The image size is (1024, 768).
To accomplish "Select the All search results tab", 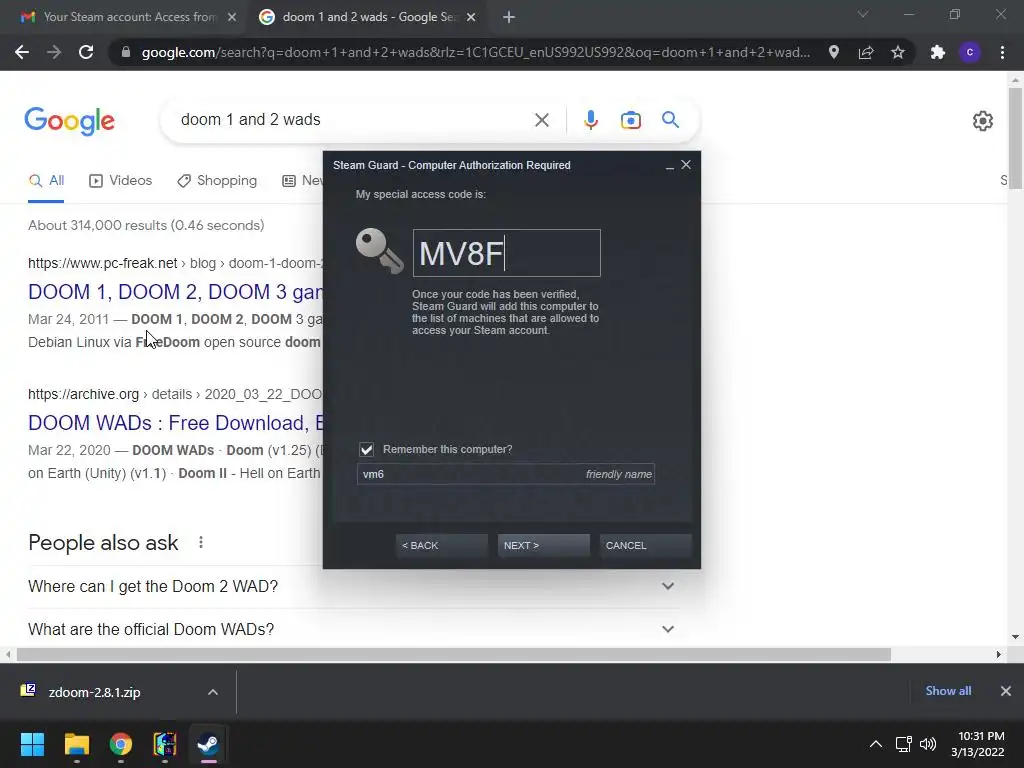I will (x=46, y=181).
